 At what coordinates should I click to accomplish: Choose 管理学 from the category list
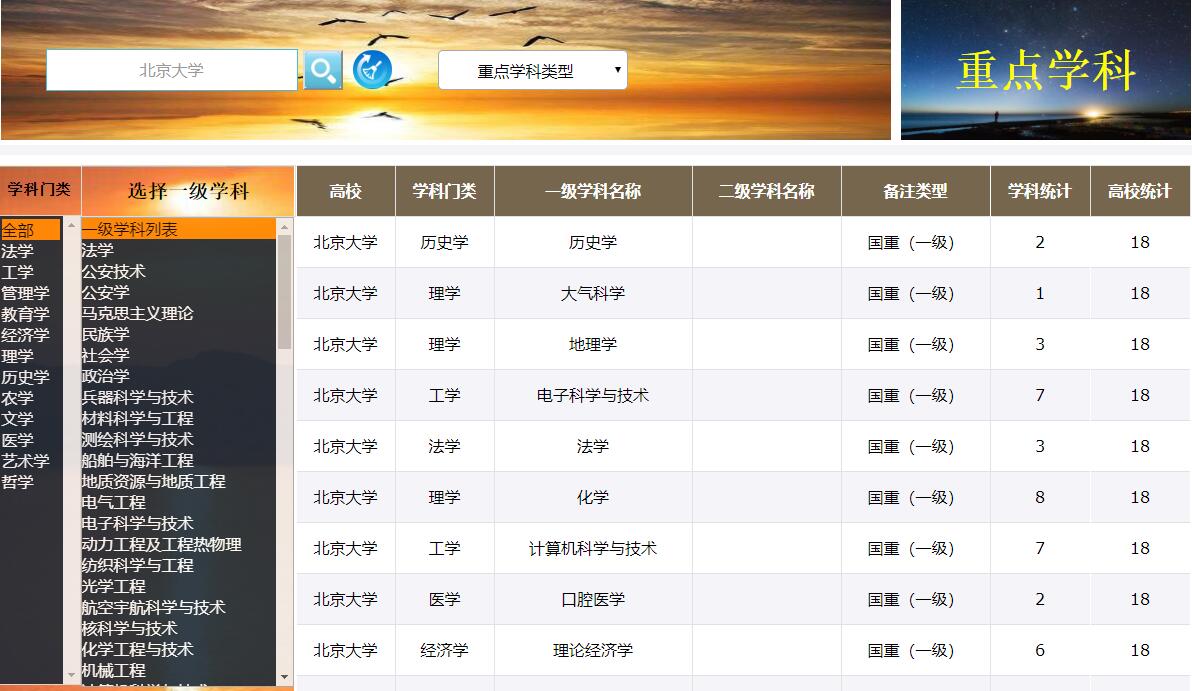click(25, 293)
